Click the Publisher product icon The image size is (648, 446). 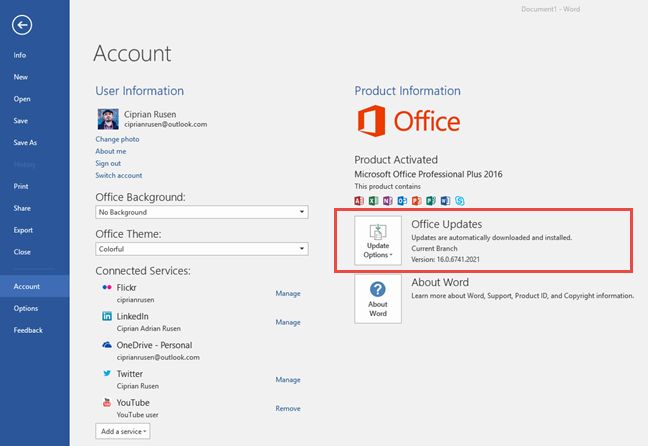coord(431,201)
